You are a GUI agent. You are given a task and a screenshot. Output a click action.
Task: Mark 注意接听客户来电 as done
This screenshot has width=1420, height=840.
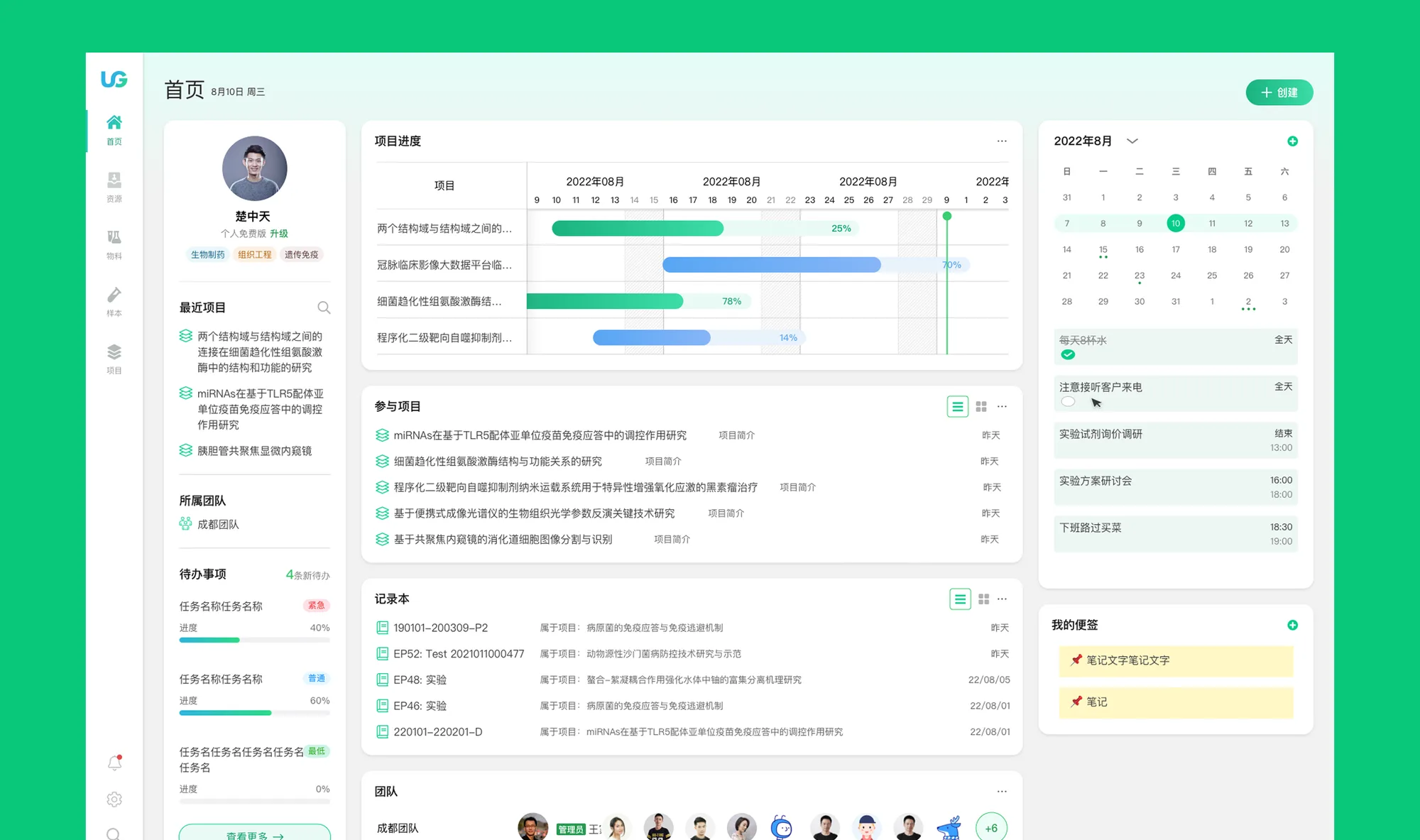tap(1068, 402)
